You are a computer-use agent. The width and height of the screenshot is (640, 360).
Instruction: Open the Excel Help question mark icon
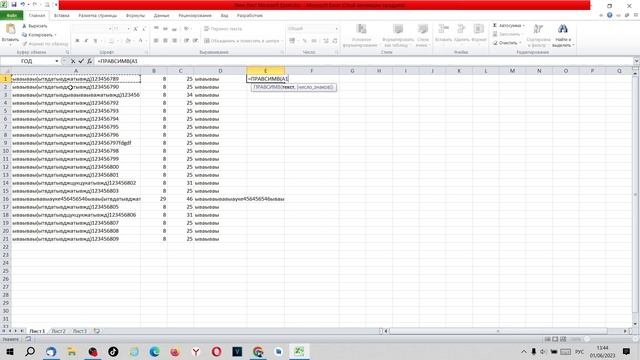pyautogui.click(x=609, y=15)
